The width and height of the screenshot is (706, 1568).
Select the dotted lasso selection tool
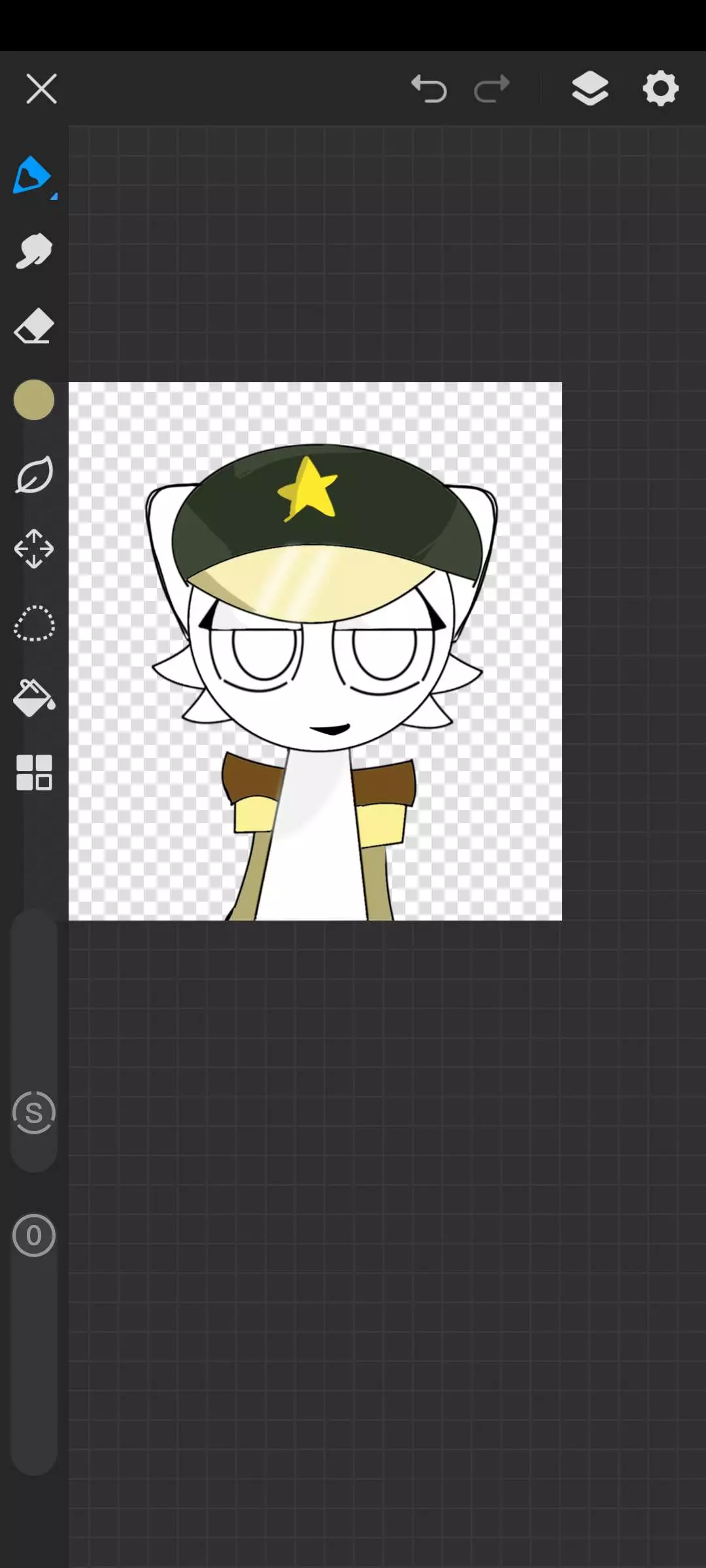(33, 623)
